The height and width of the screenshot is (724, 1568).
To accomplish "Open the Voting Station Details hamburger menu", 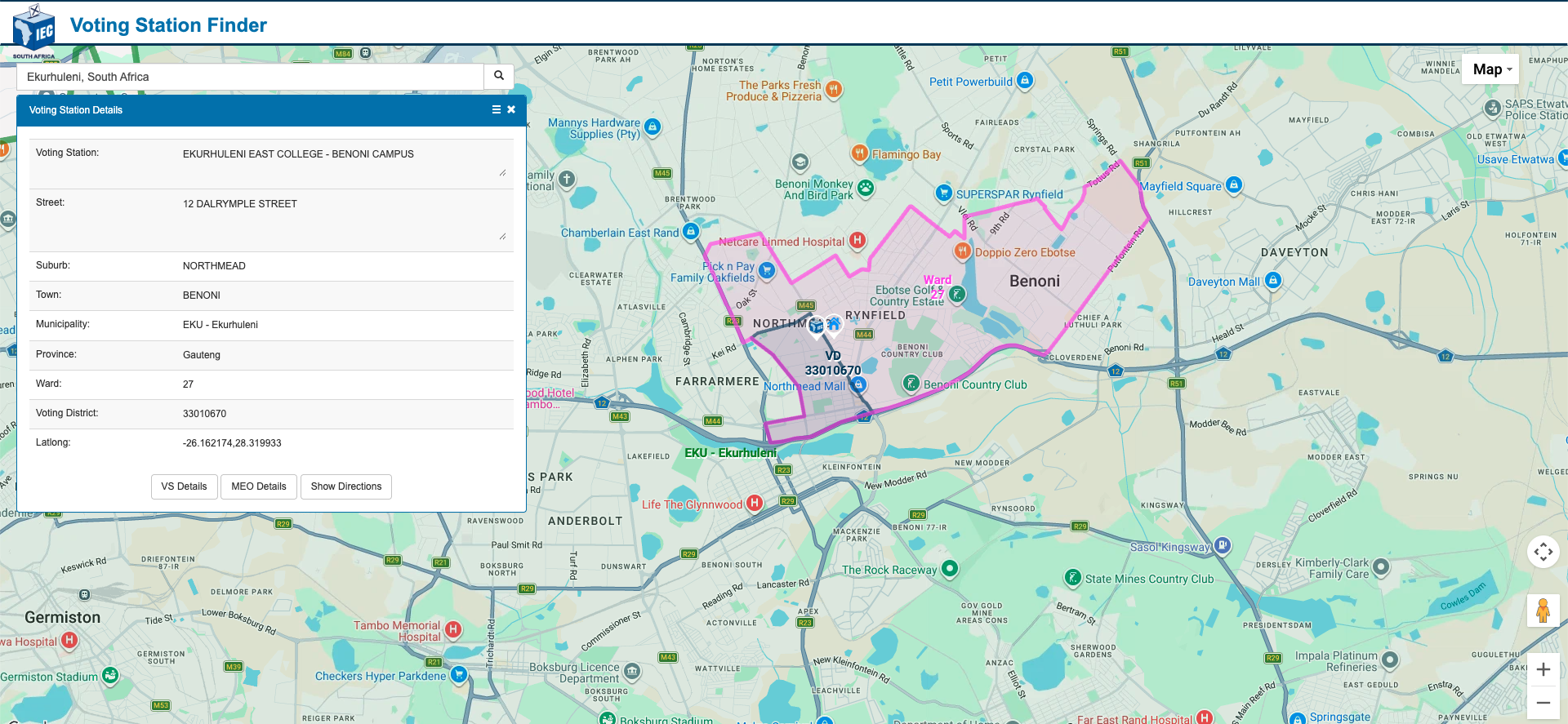I will tap(496, 110).
